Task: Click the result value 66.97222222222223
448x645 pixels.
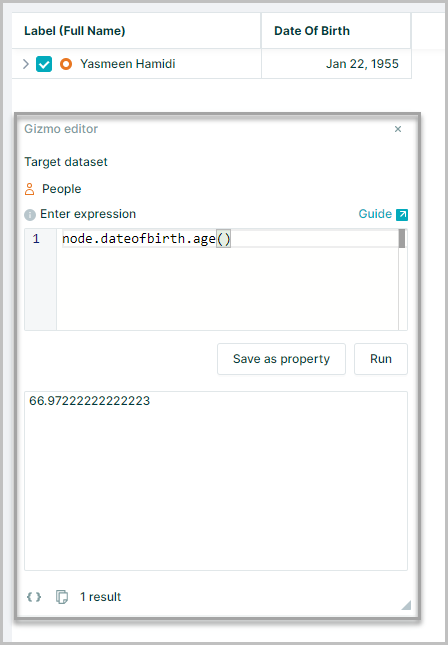Action: pyautogui.click(x=89, y=401)
